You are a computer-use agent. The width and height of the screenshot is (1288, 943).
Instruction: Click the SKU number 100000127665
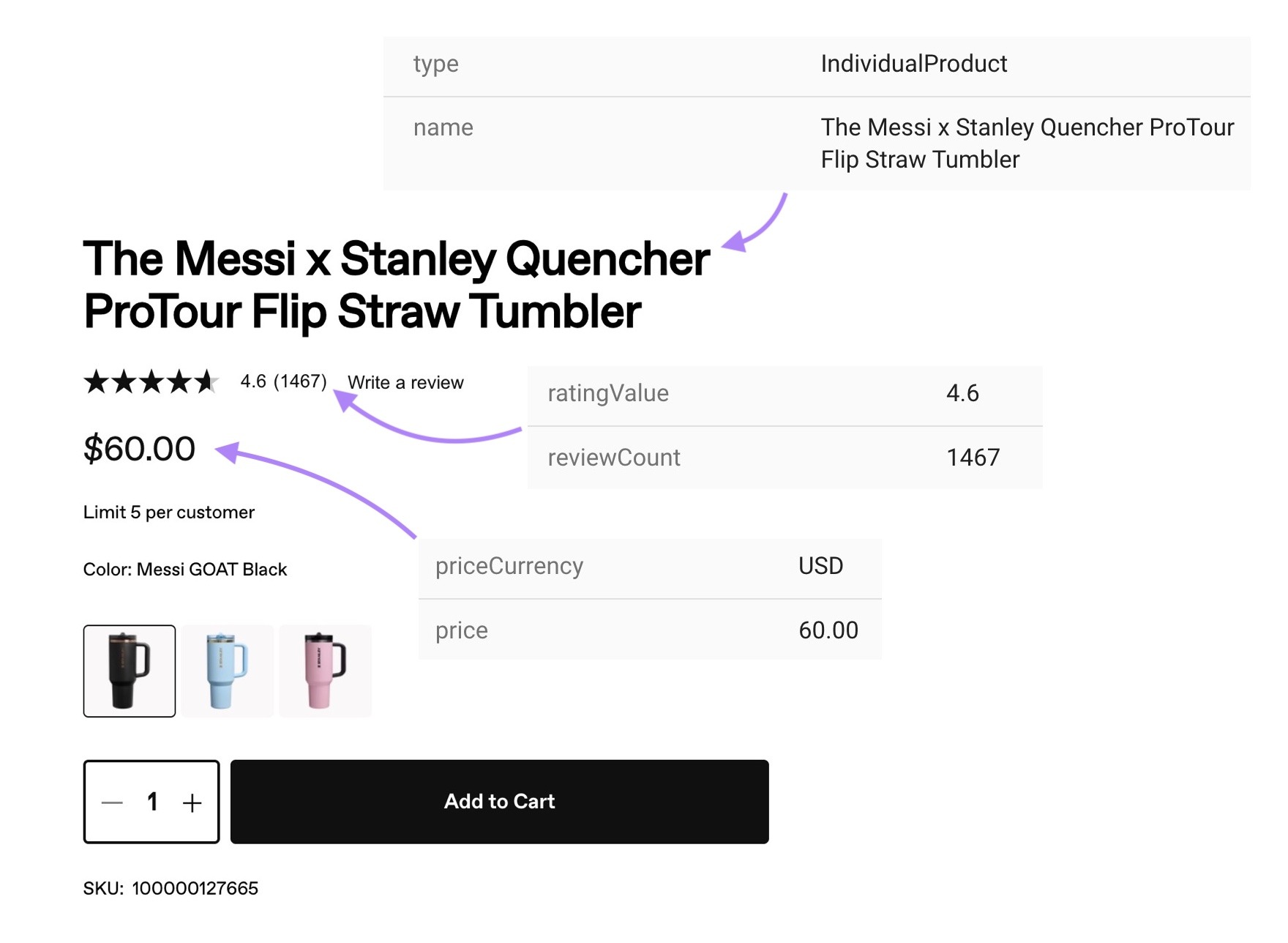click(x=194, y=887)
